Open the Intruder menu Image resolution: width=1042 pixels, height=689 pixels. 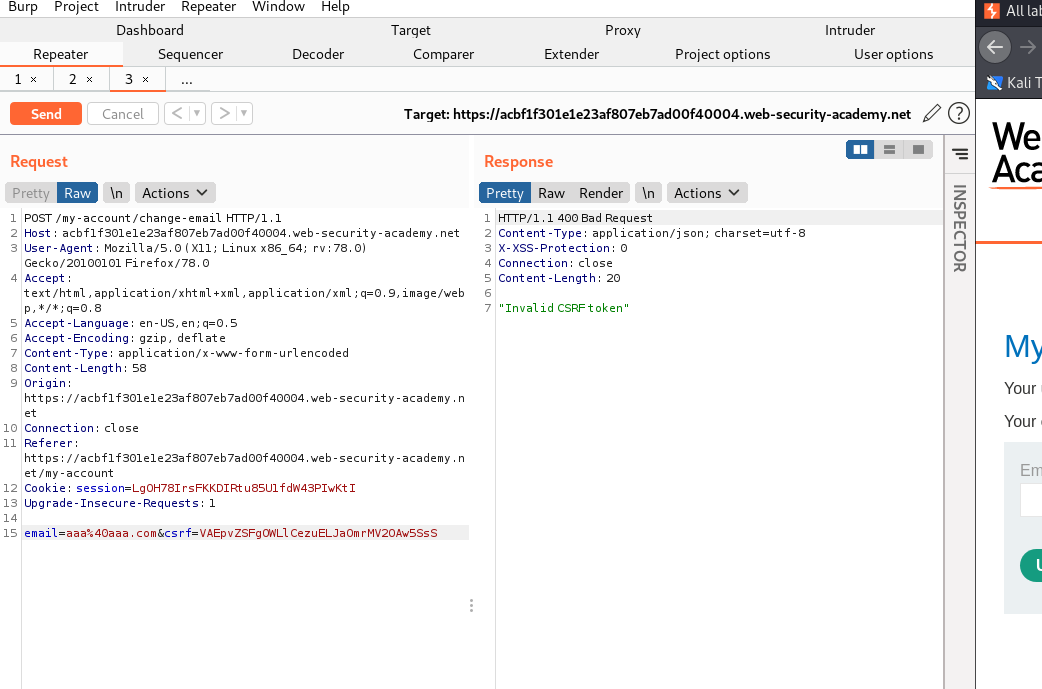point(140,7)
